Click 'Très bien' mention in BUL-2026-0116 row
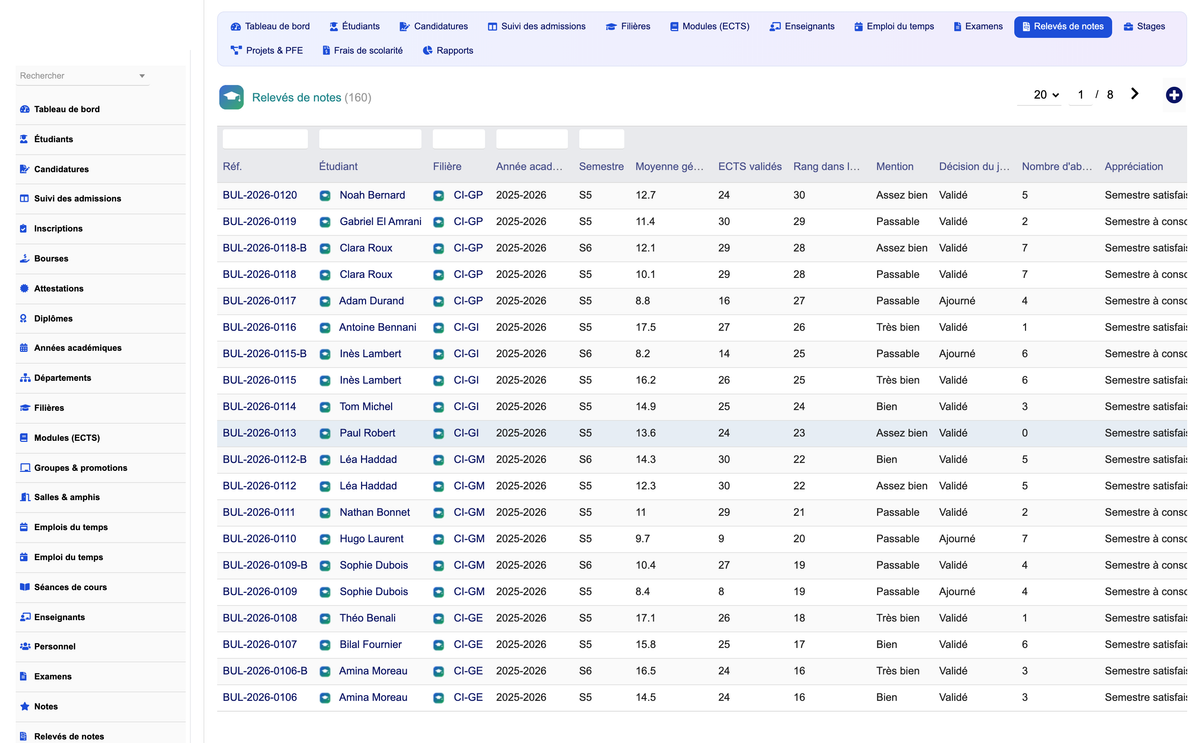1200x743 pixels. 898,327
